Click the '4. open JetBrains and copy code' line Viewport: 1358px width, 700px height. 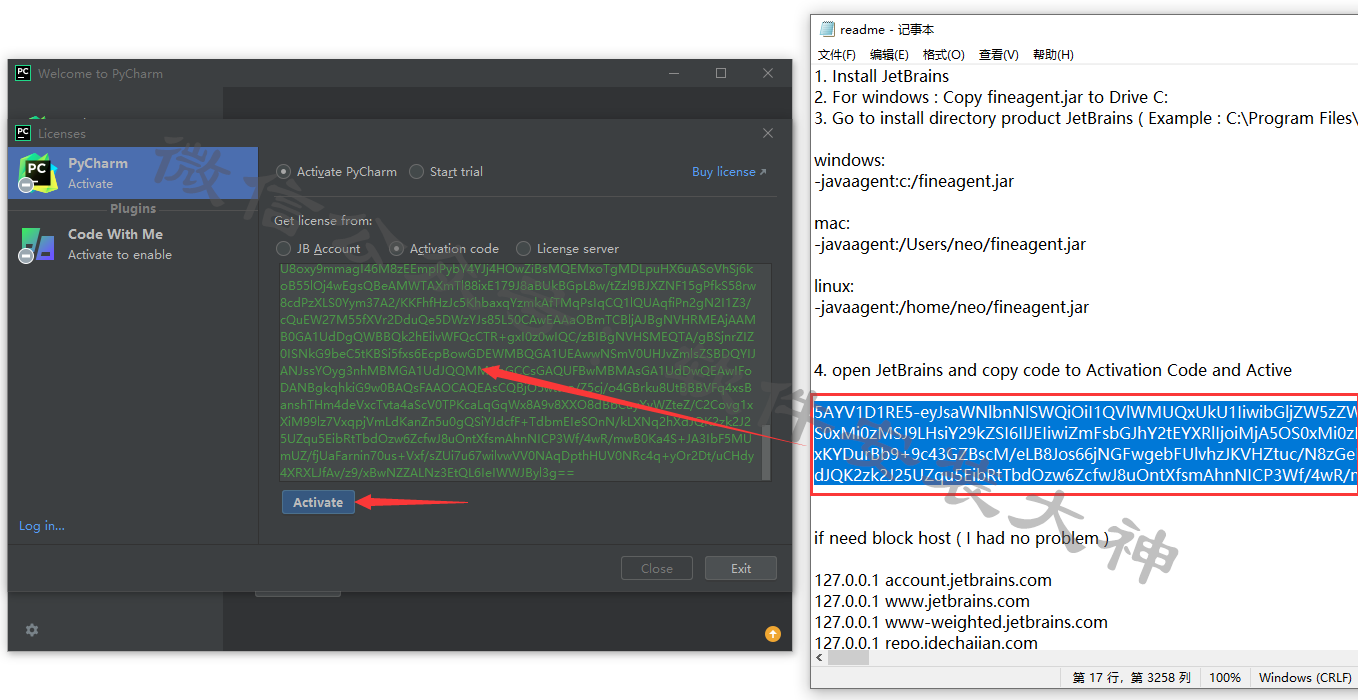(x=1053, y=370)
